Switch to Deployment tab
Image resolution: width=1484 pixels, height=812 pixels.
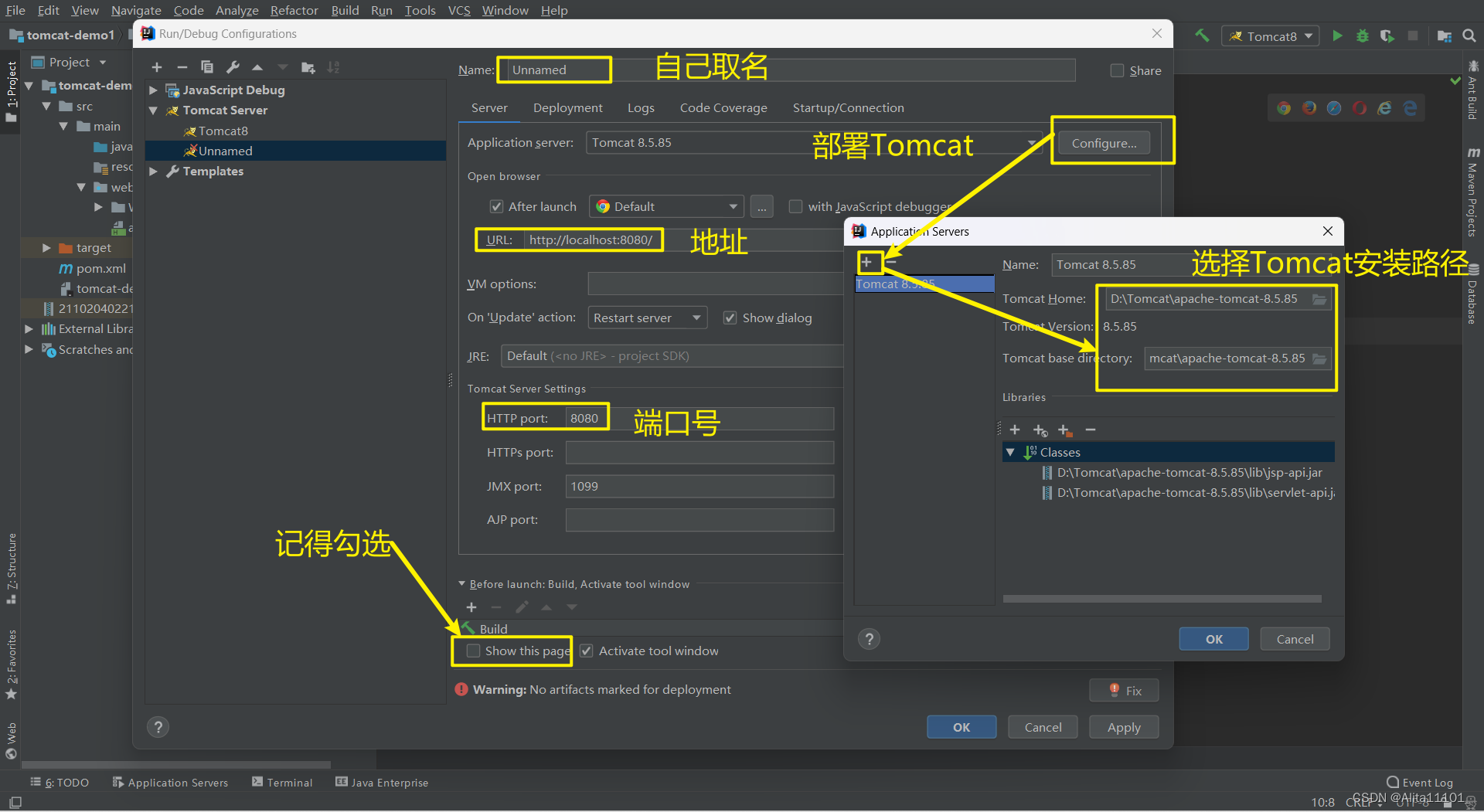pos(567,108)
